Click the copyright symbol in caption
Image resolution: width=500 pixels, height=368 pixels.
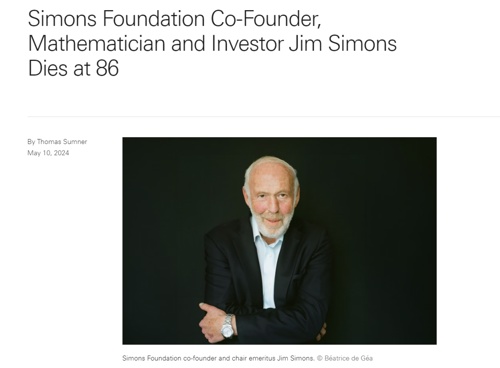(x=319, y=358)
